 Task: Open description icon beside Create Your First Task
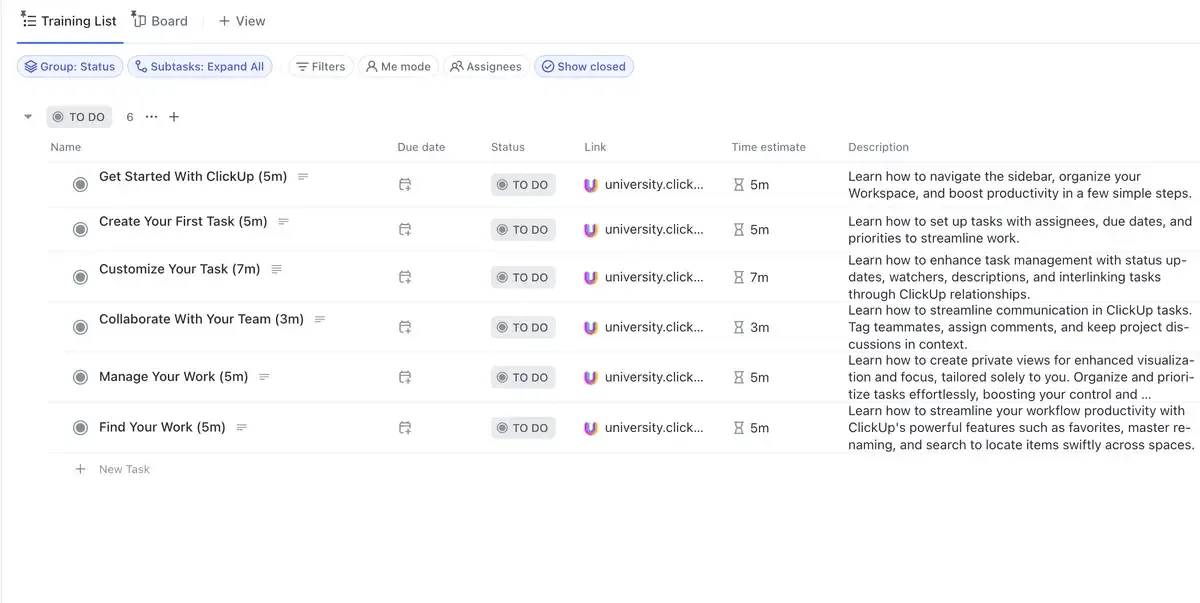pyautogui.click(x=283, y=222)
